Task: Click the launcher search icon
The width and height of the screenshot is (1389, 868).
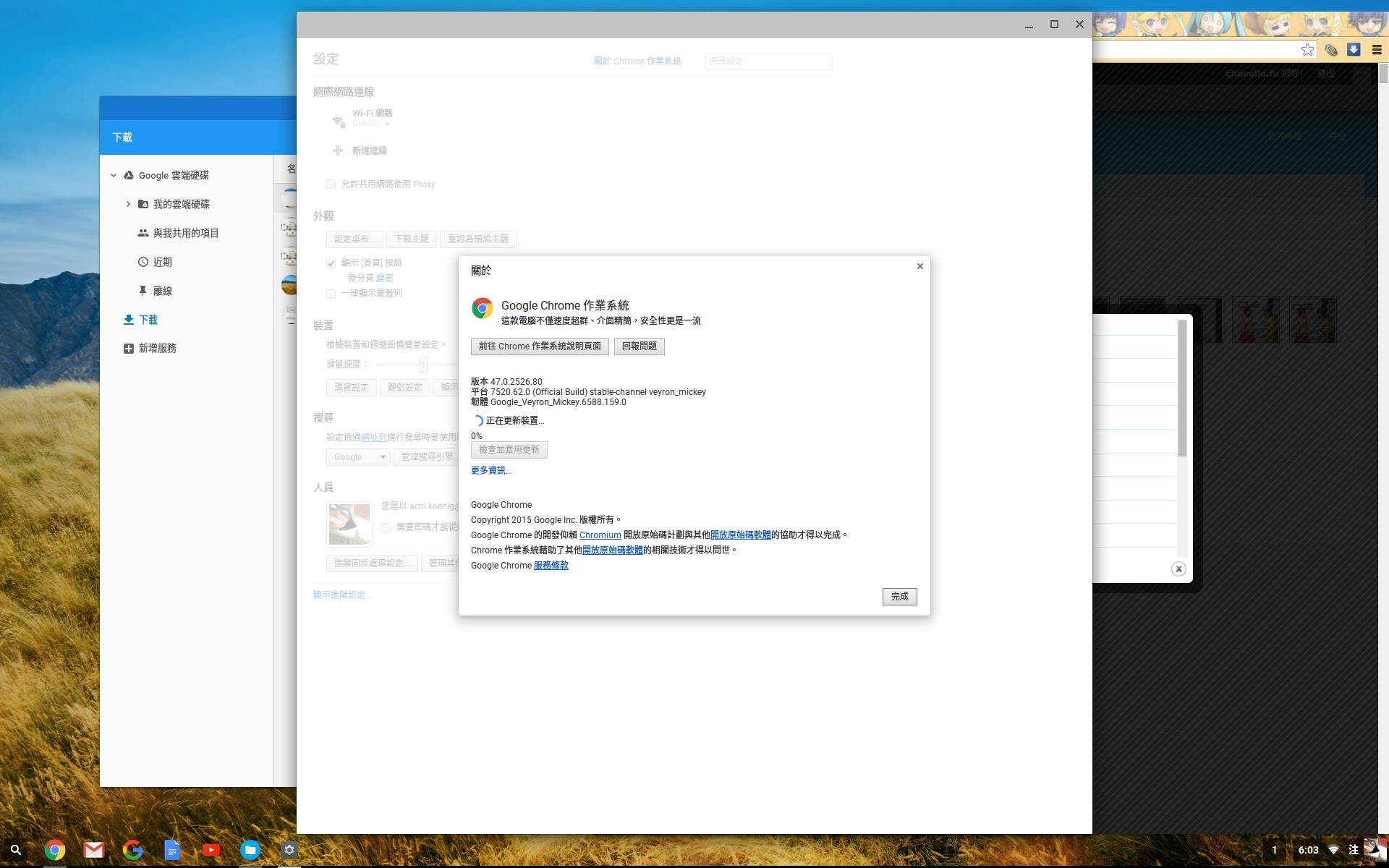Action: (x=15, y=850)
